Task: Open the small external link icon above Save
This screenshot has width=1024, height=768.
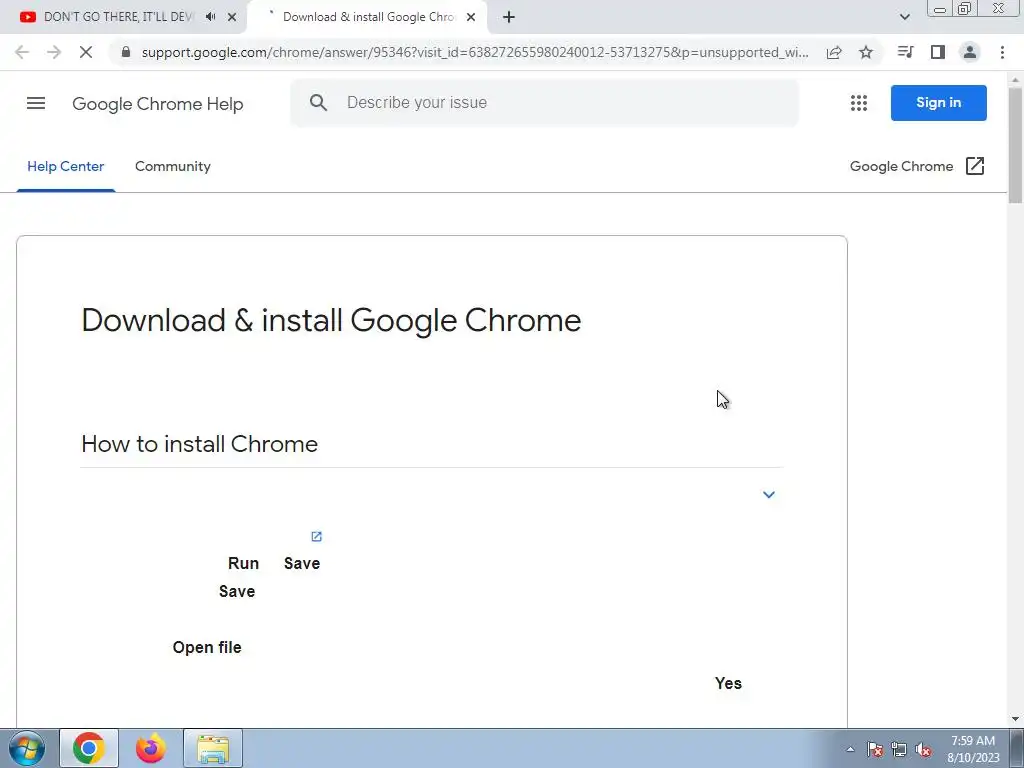Action: click(x=316, y=536)
